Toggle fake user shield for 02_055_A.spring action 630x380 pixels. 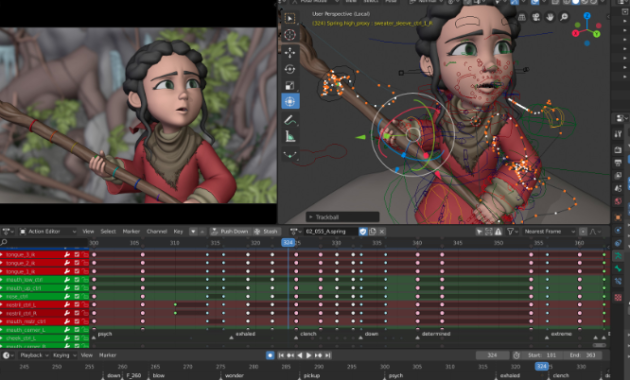point(363,231)
